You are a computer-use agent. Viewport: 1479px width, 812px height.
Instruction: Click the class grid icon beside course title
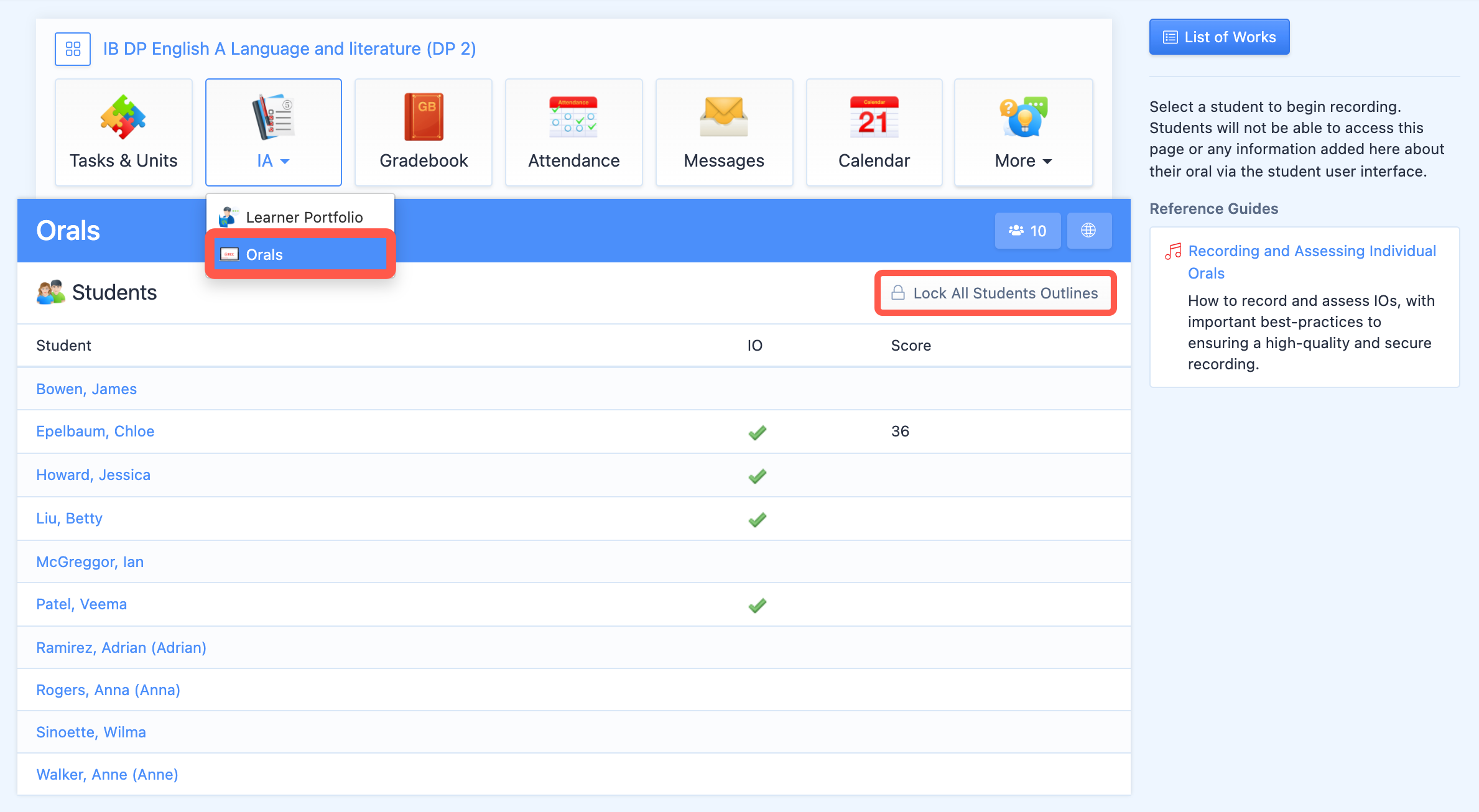(x=73, y=48)
